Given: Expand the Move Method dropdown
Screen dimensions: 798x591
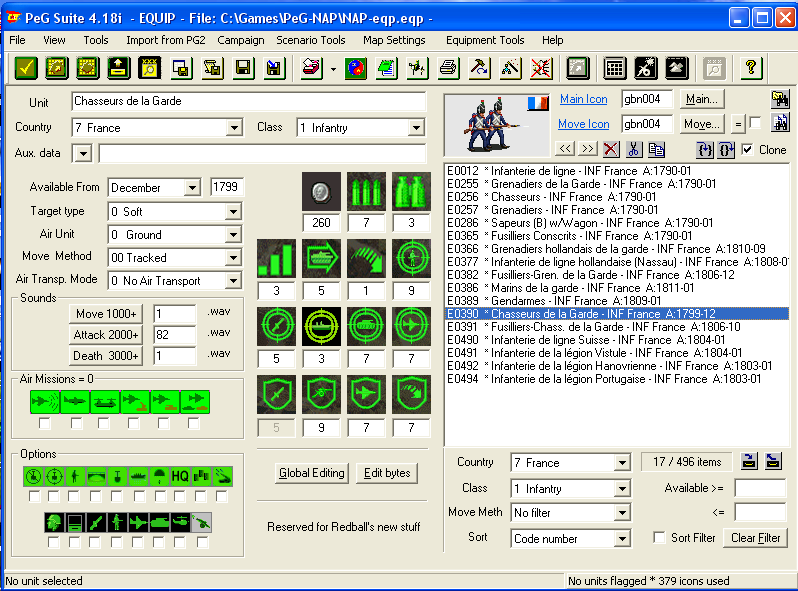Looking at the screenshot, I should point(233,258).
